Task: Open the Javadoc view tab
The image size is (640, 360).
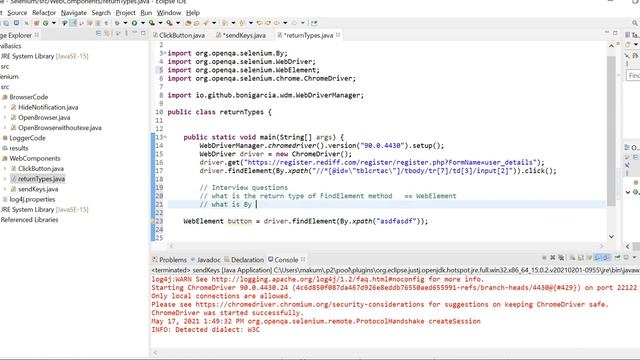Action: point(206,260)
